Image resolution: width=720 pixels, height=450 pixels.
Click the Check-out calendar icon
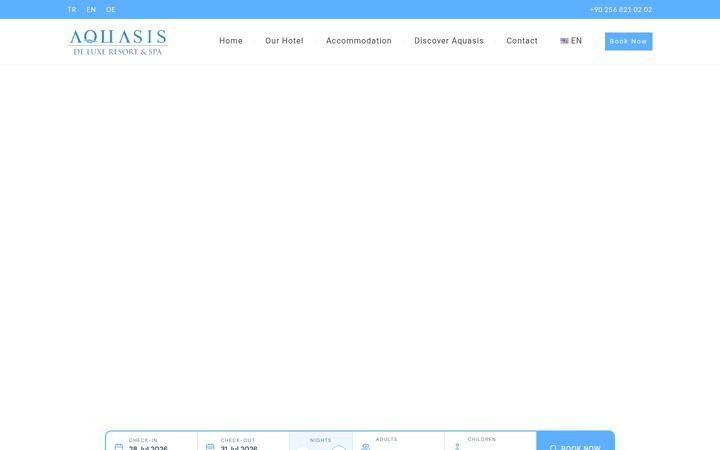[210, 447]
